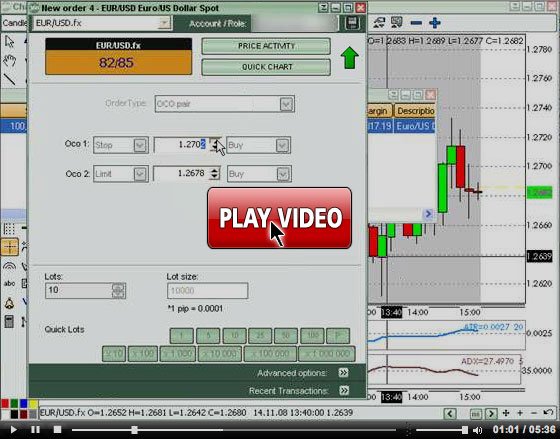Click the x 100 quick lots multiplier
The width and height of the screenshot is (560, 439).
pyautogui.click(x=142, y=354)
